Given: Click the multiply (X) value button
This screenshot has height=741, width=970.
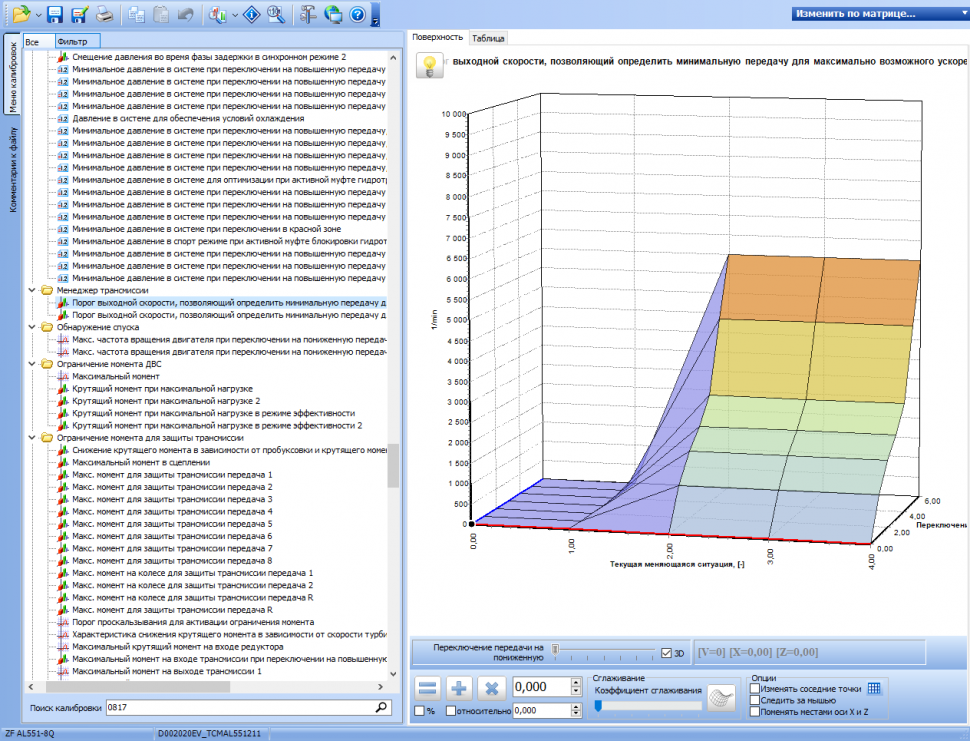Looking at the screenshot, I should (492, 688).
